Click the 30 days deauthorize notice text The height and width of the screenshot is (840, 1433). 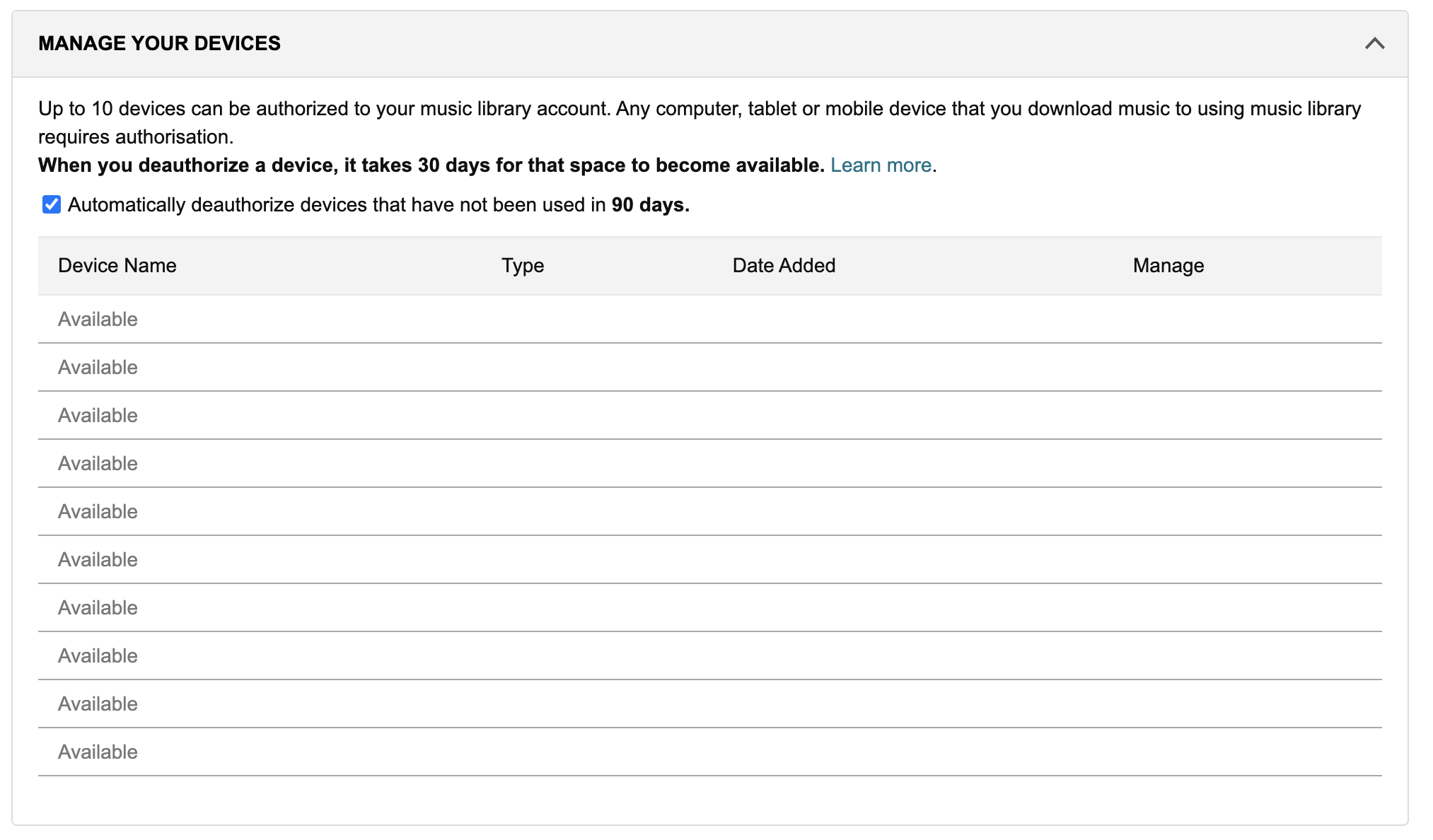pyautogui.click(x=431, y=165)
